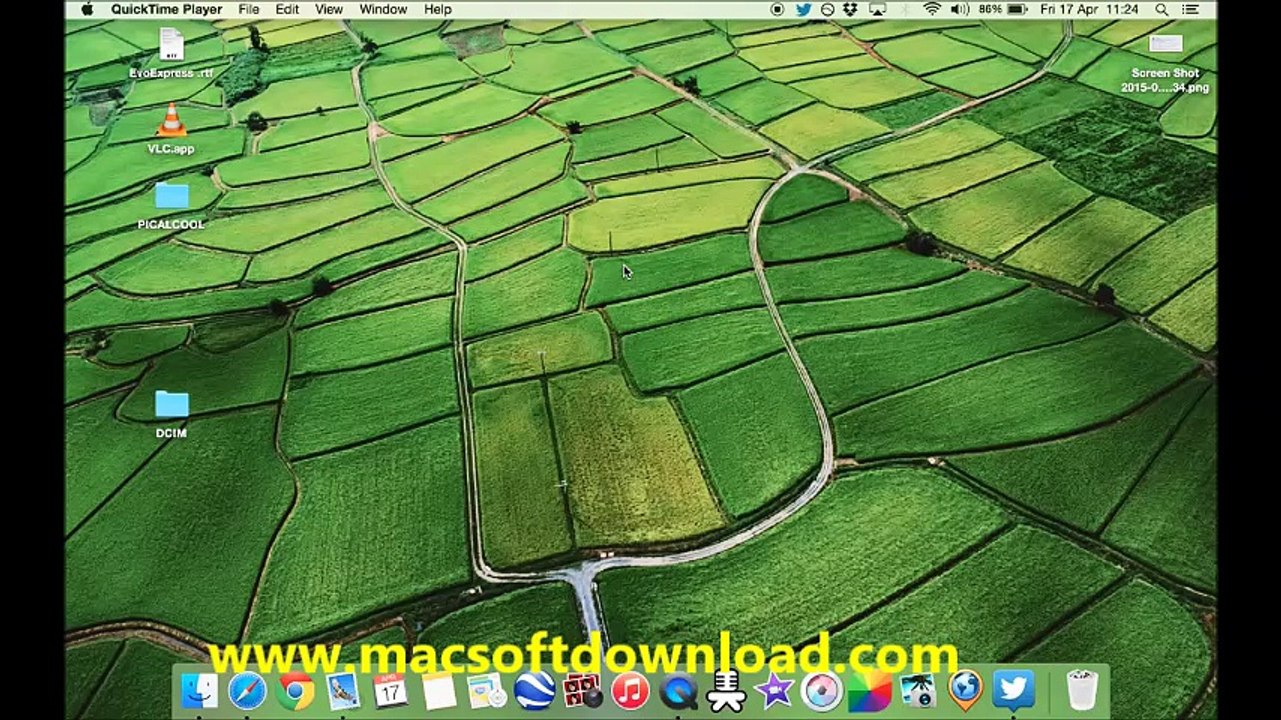The height and width of the screenshot is (720, 1281).
Task: Open Calendar app in the dock
Action: coord(390,690)
